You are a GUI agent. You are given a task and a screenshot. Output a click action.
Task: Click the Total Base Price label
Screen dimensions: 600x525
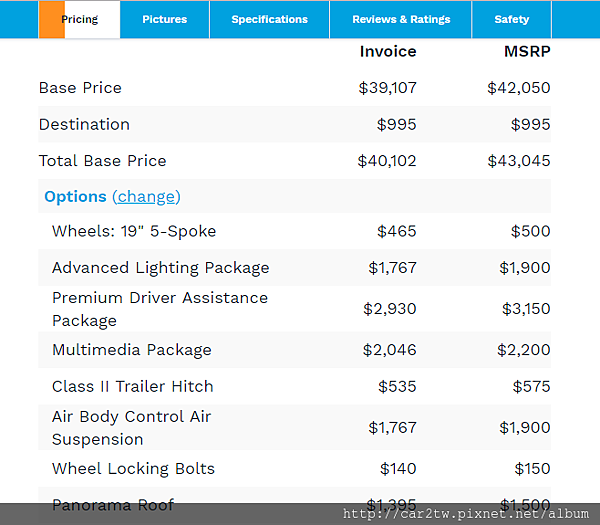pos(102,161)
